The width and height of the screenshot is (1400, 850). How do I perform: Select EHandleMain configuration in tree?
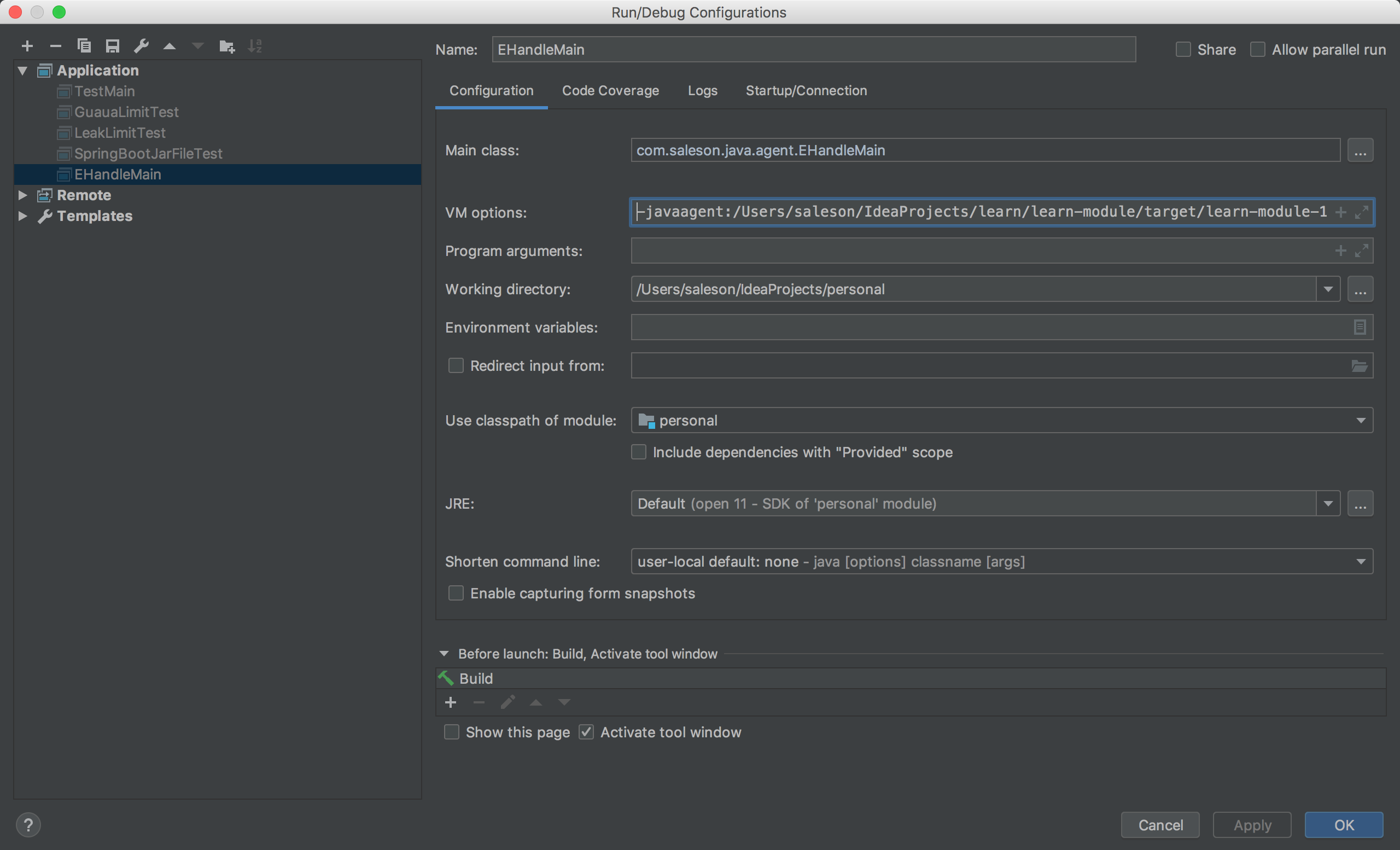[x=218, y=174]
